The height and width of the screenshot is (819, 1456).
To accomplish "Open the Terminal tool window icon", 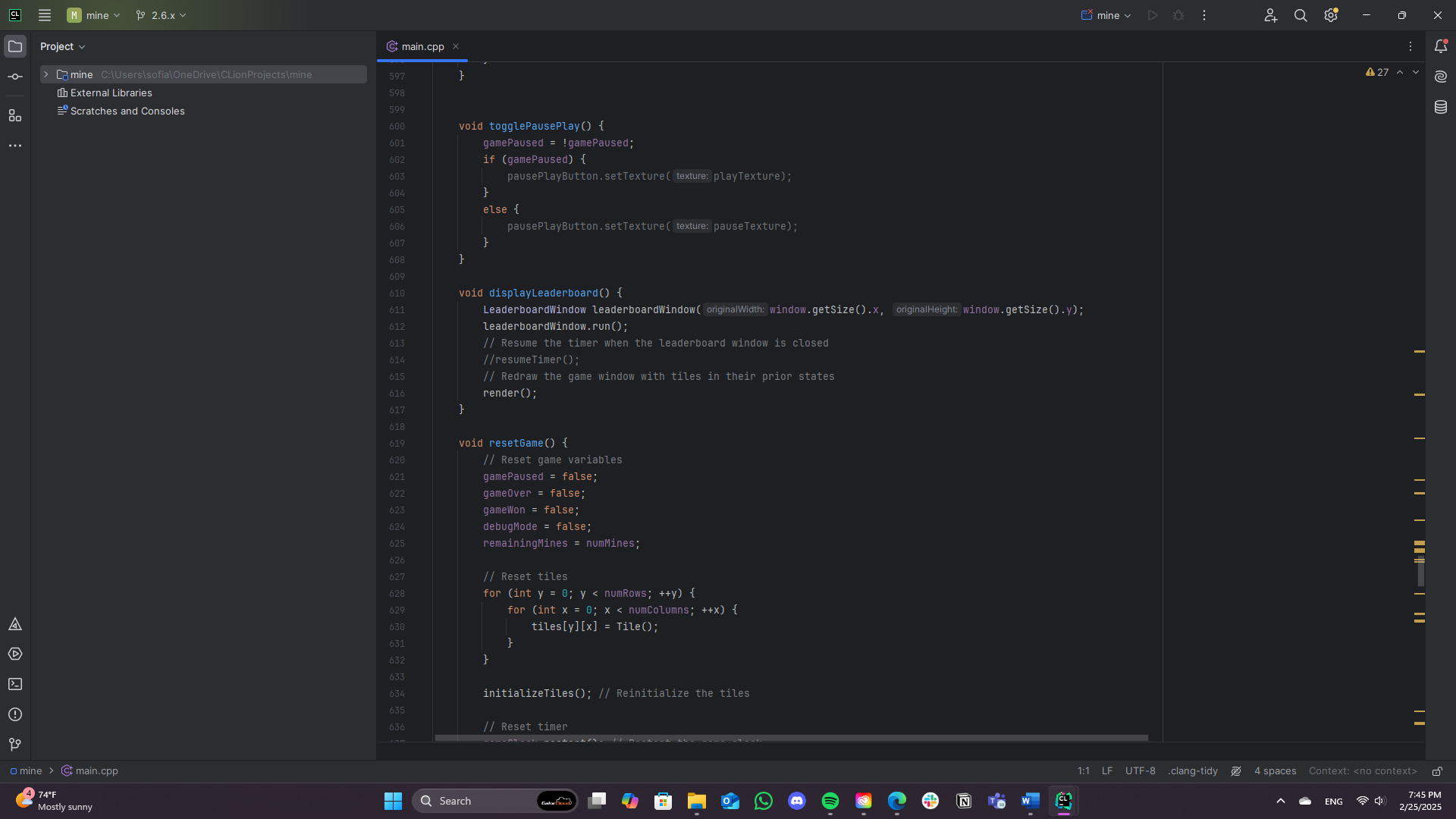I will tap(15, 684).
